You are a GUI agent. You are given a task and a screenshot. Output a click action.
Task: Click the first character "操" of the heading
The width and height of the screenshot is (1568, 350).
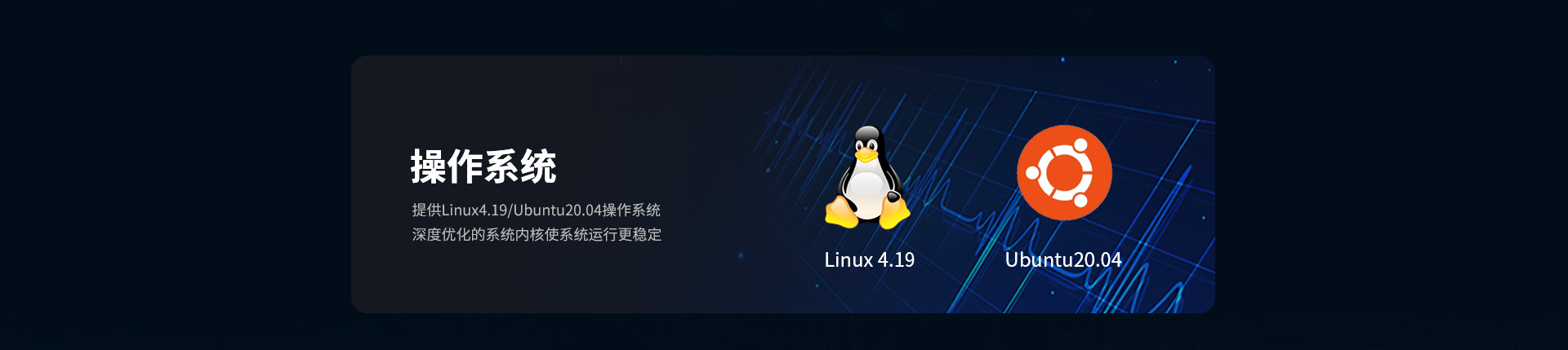click(x=428, y=167)
